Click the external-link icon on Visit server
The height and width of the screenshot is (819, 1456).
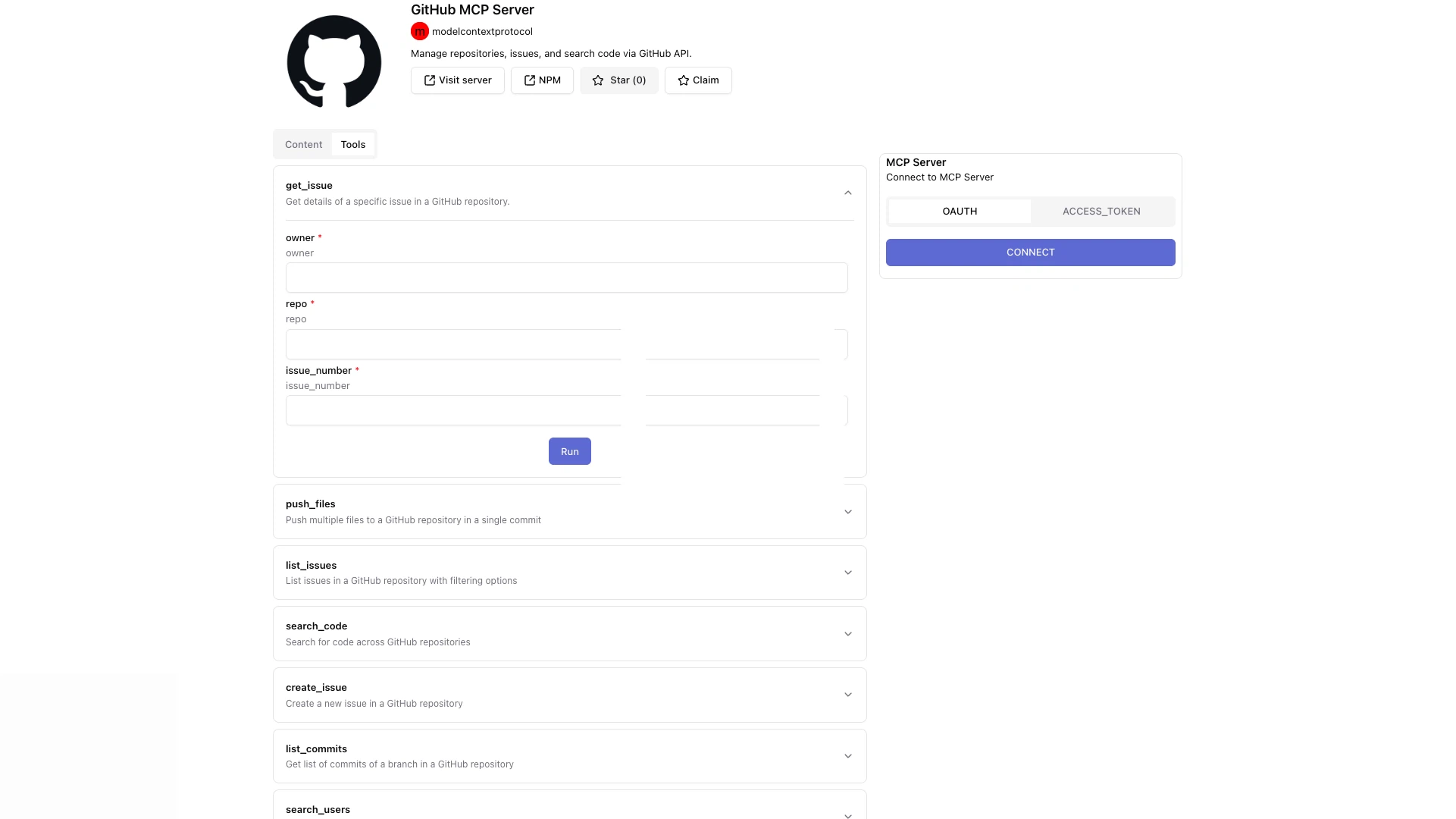(429, 80)
